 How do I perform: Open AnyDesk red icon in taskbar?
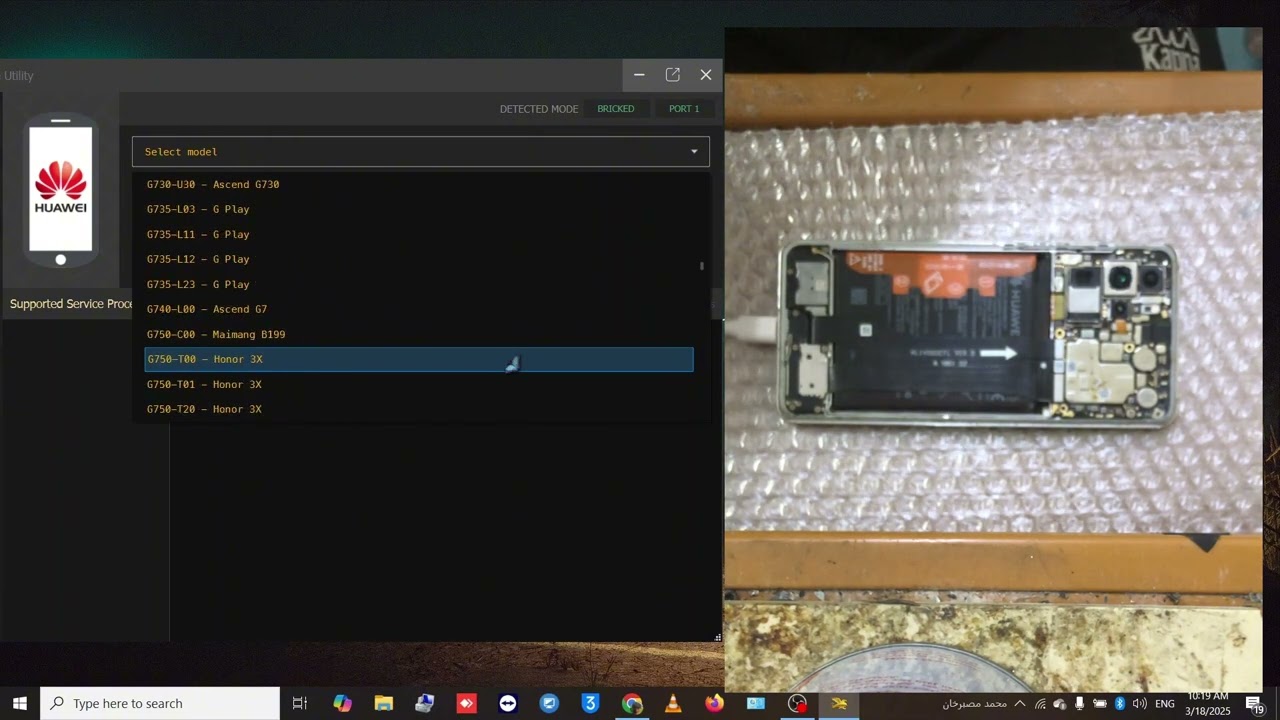pyautogui.click(x=466, y=703)
